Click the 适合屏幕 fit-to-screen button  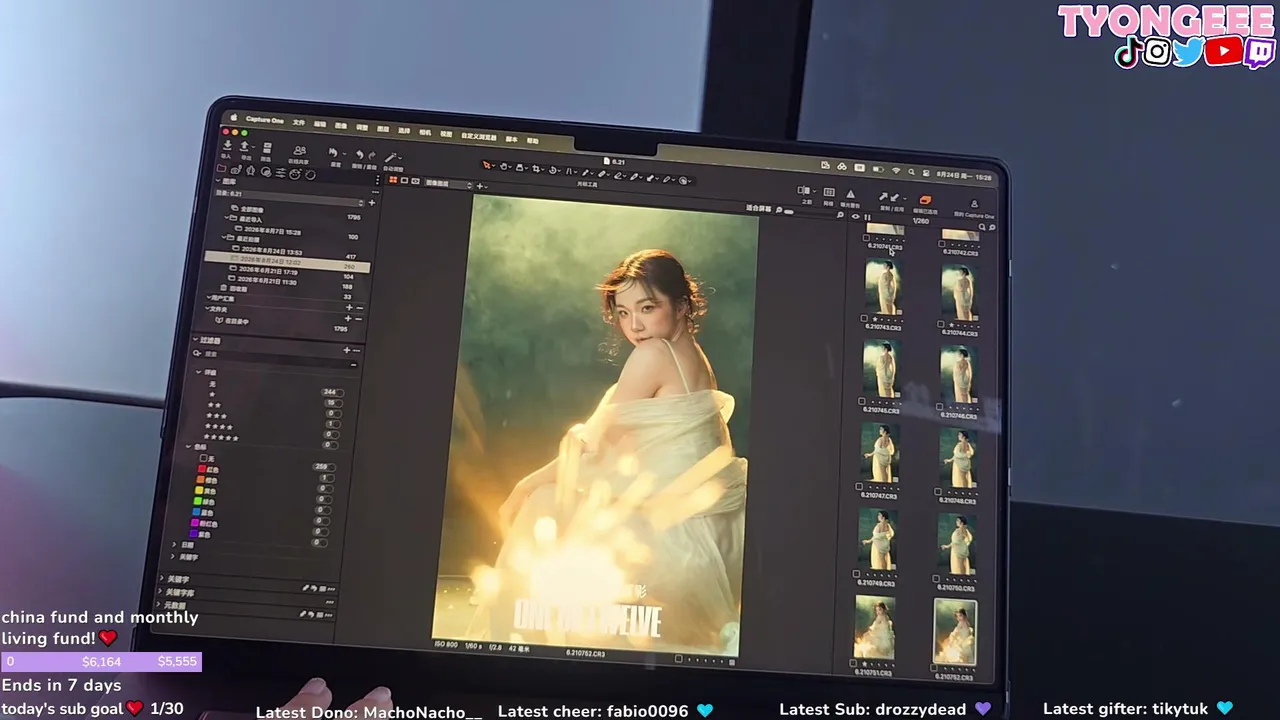coord(759,208)
